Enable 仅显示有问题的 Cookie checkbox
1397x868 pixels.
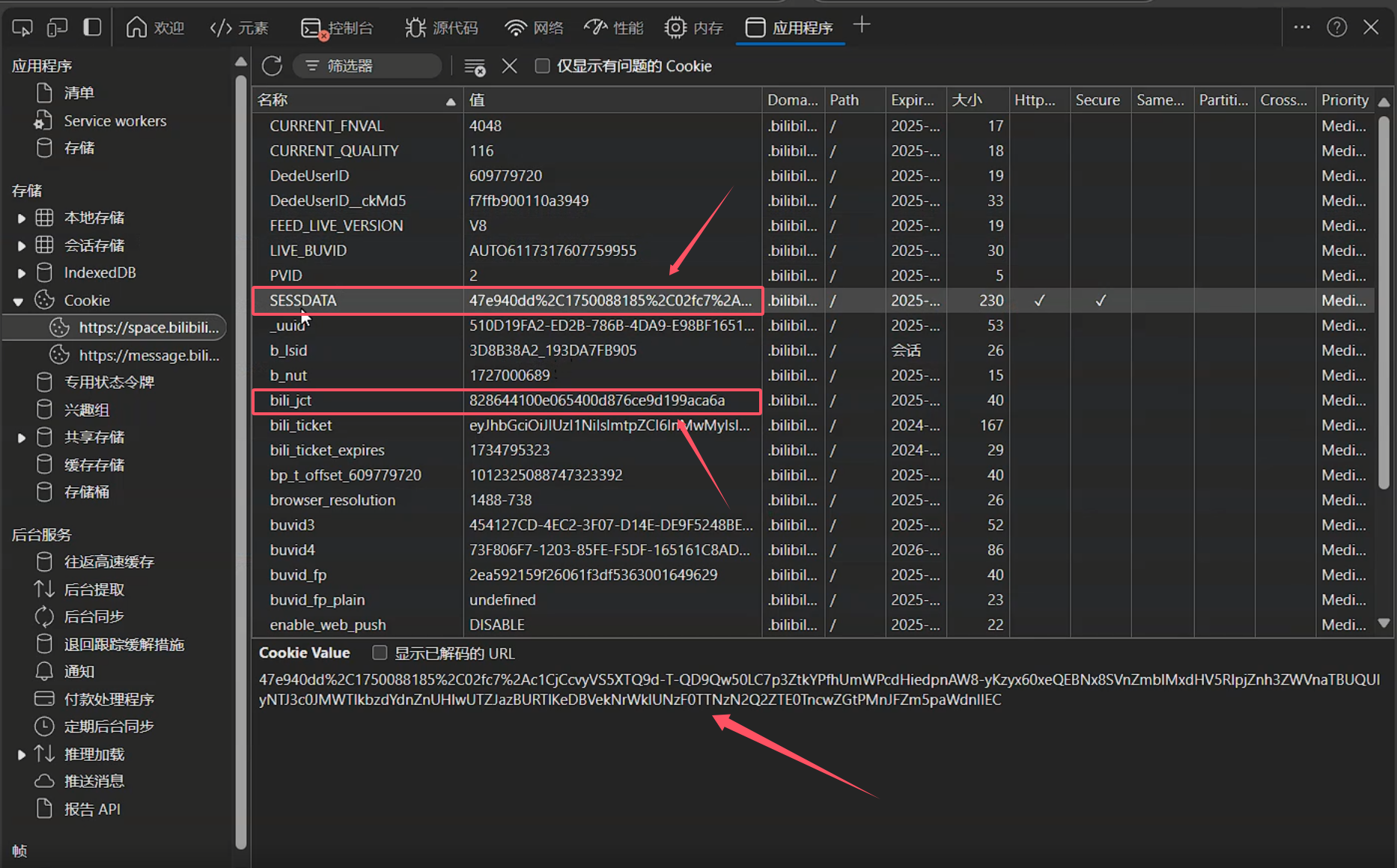(543, 66)
